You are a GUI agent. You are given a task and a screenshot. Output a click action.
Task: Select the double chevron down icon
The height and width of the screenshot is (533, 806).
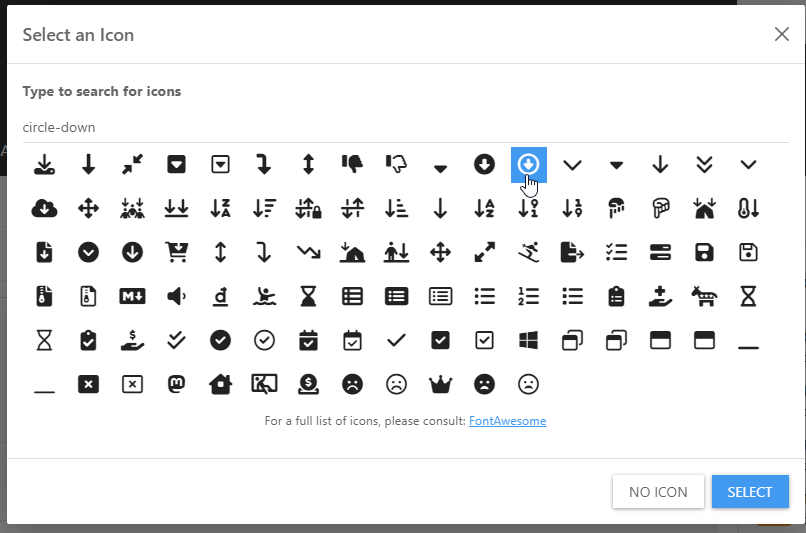[704, 164]
